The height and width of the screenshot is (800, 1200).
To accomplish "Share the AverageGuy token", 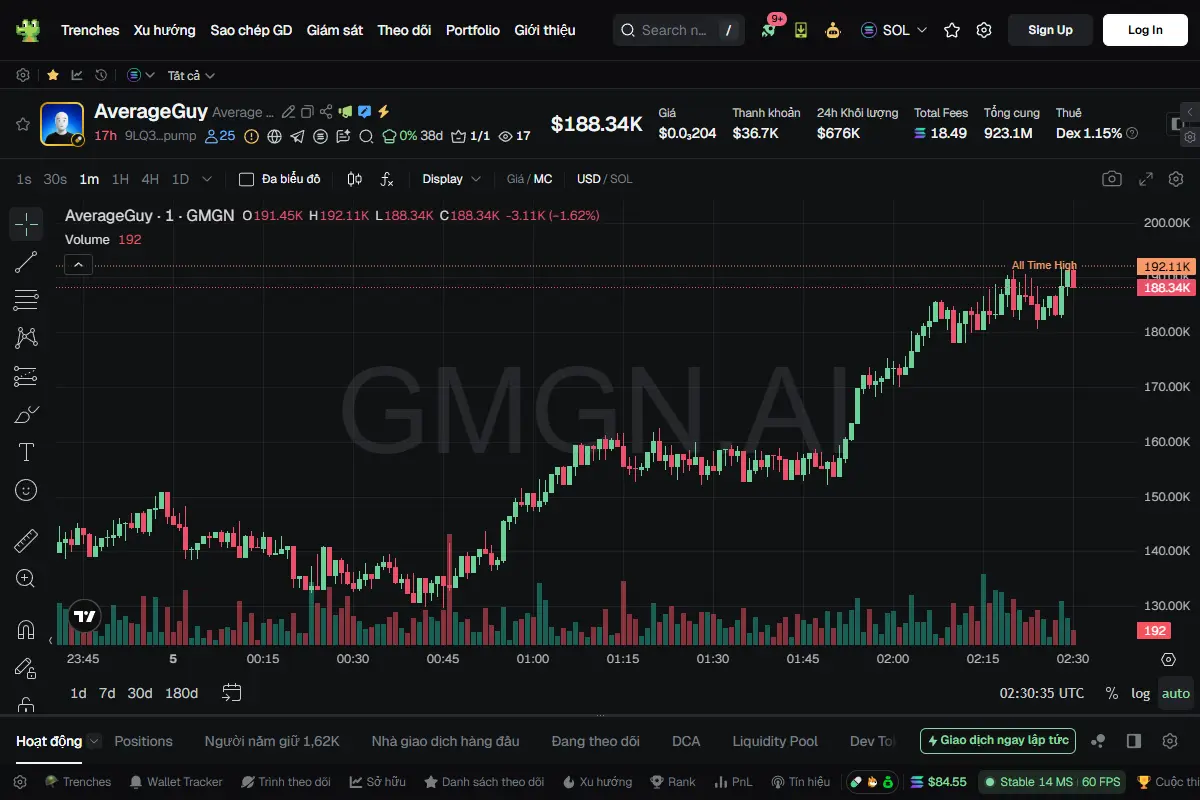I will pyautogui.click(x=326, y=112).
